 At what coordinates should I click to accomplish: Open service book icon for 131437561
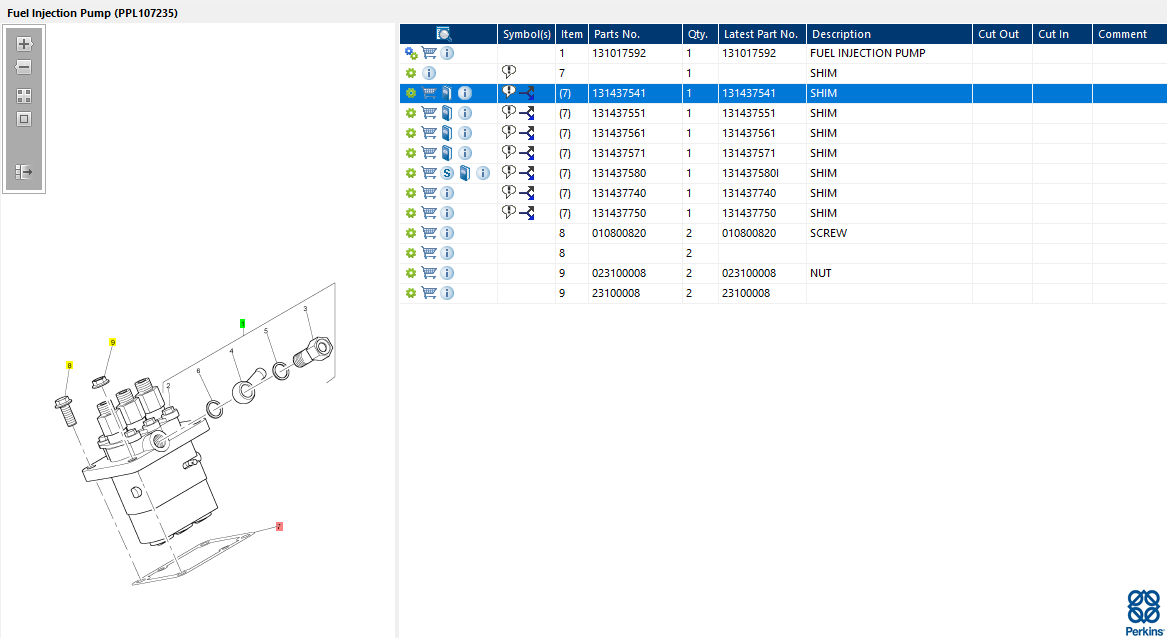tap(447, 133)
